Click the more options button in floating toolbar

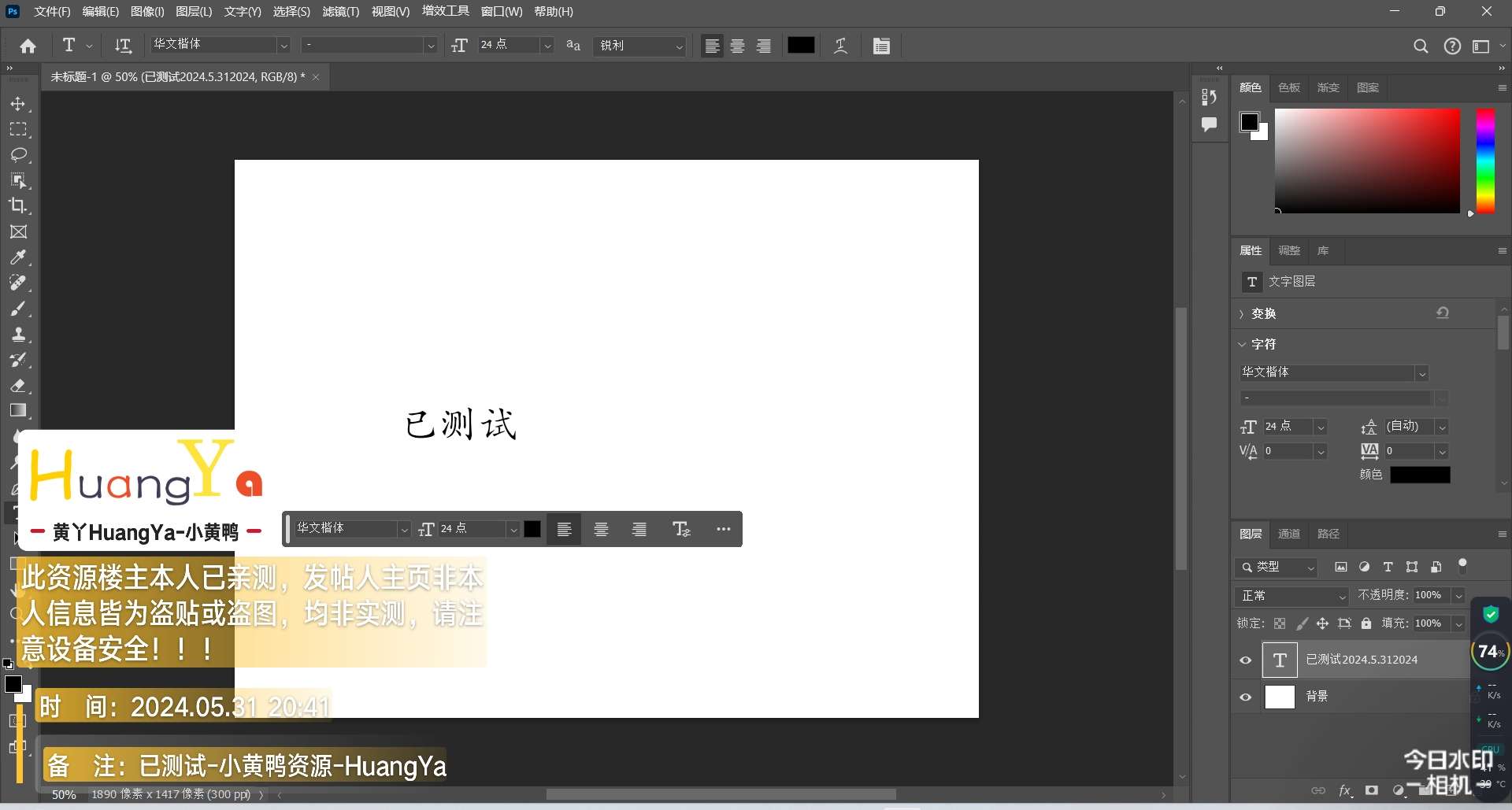724,529
